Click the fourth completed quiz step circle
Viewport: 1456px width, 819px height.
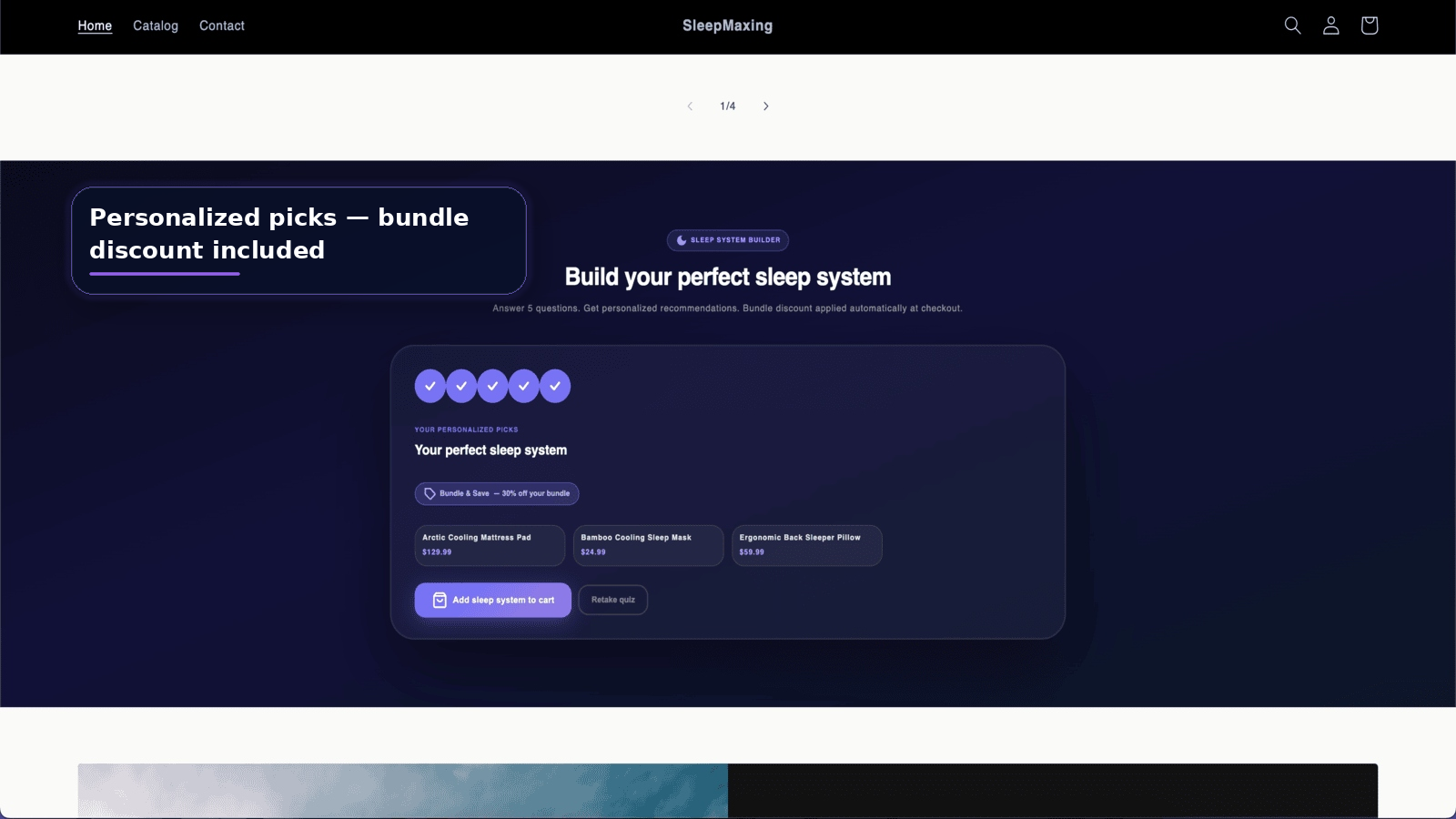pyautogui.click(x=524, y=386)
